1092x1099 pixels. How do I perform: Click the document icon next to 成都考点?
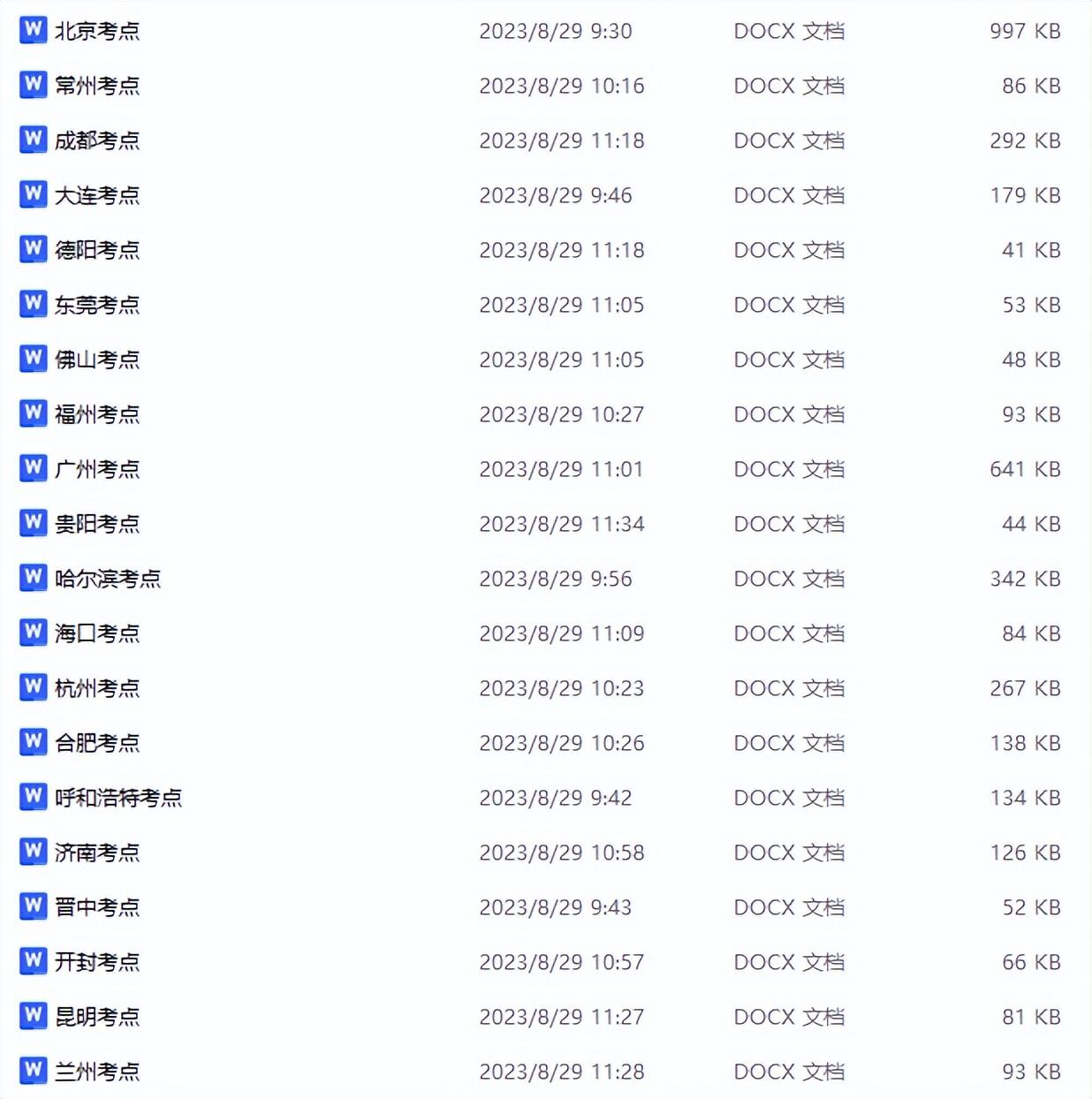pyautogui.click(x=33, y=140)
